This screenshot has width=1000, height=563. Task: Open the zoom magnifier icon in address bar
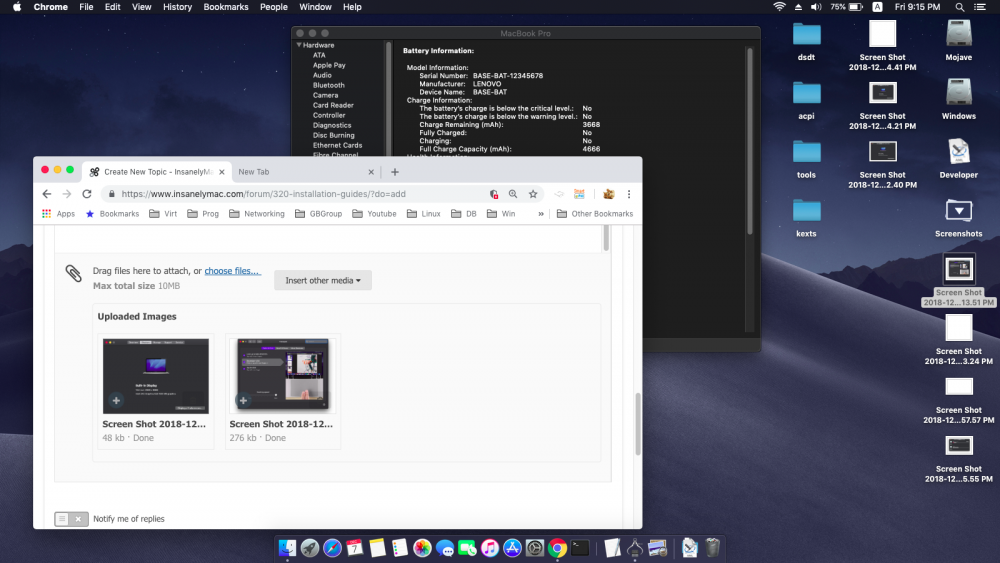point(513,194)
